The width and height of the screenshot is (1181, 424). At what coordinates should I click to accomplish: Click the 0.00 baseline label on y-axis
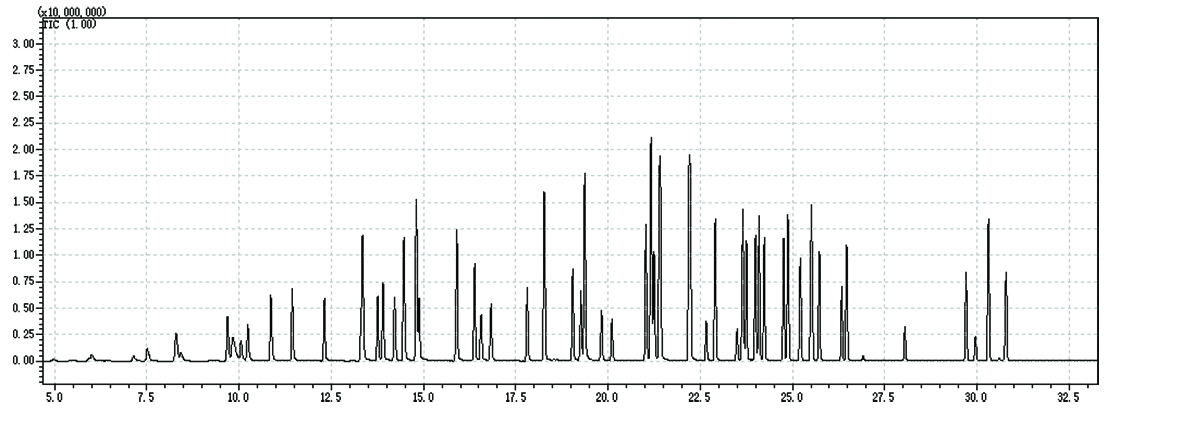coord(22,360)
